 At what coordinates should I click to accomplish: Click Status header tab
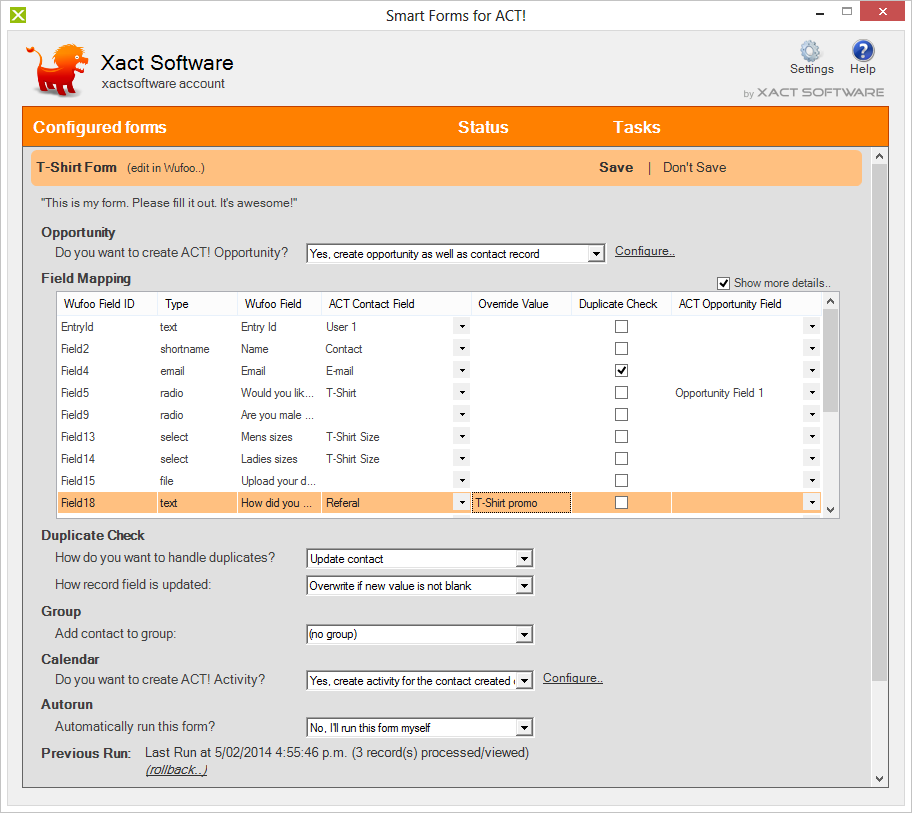point(483,127)
